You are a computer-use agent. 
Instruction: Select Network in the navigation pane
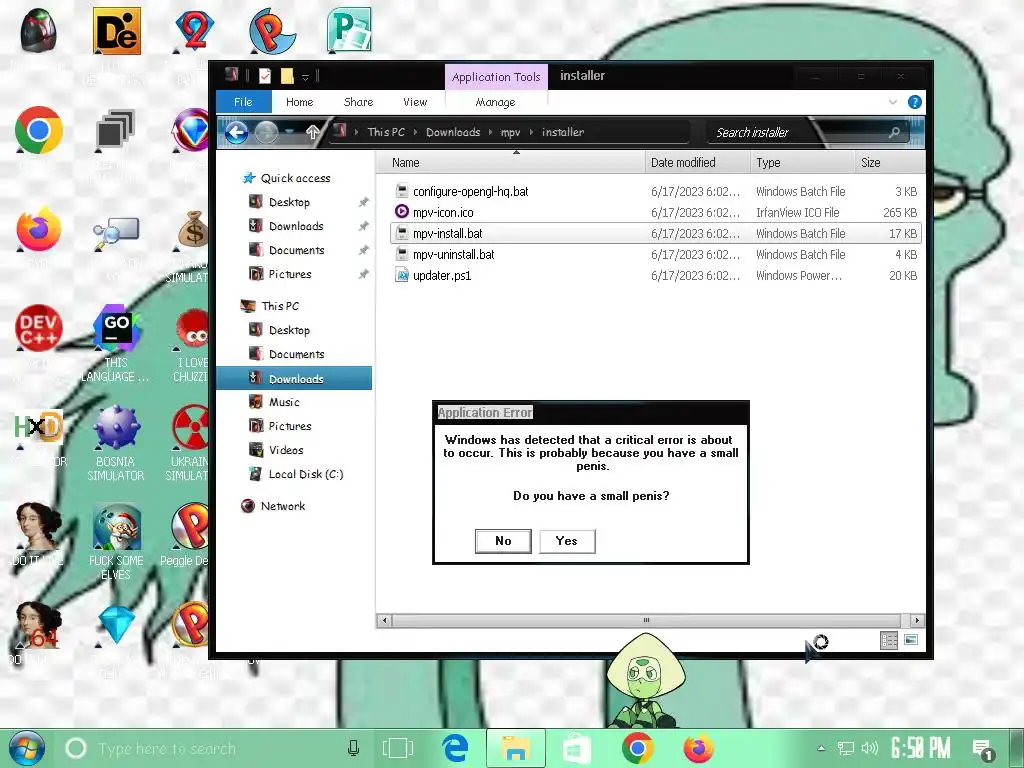click(x=283, y=505)
